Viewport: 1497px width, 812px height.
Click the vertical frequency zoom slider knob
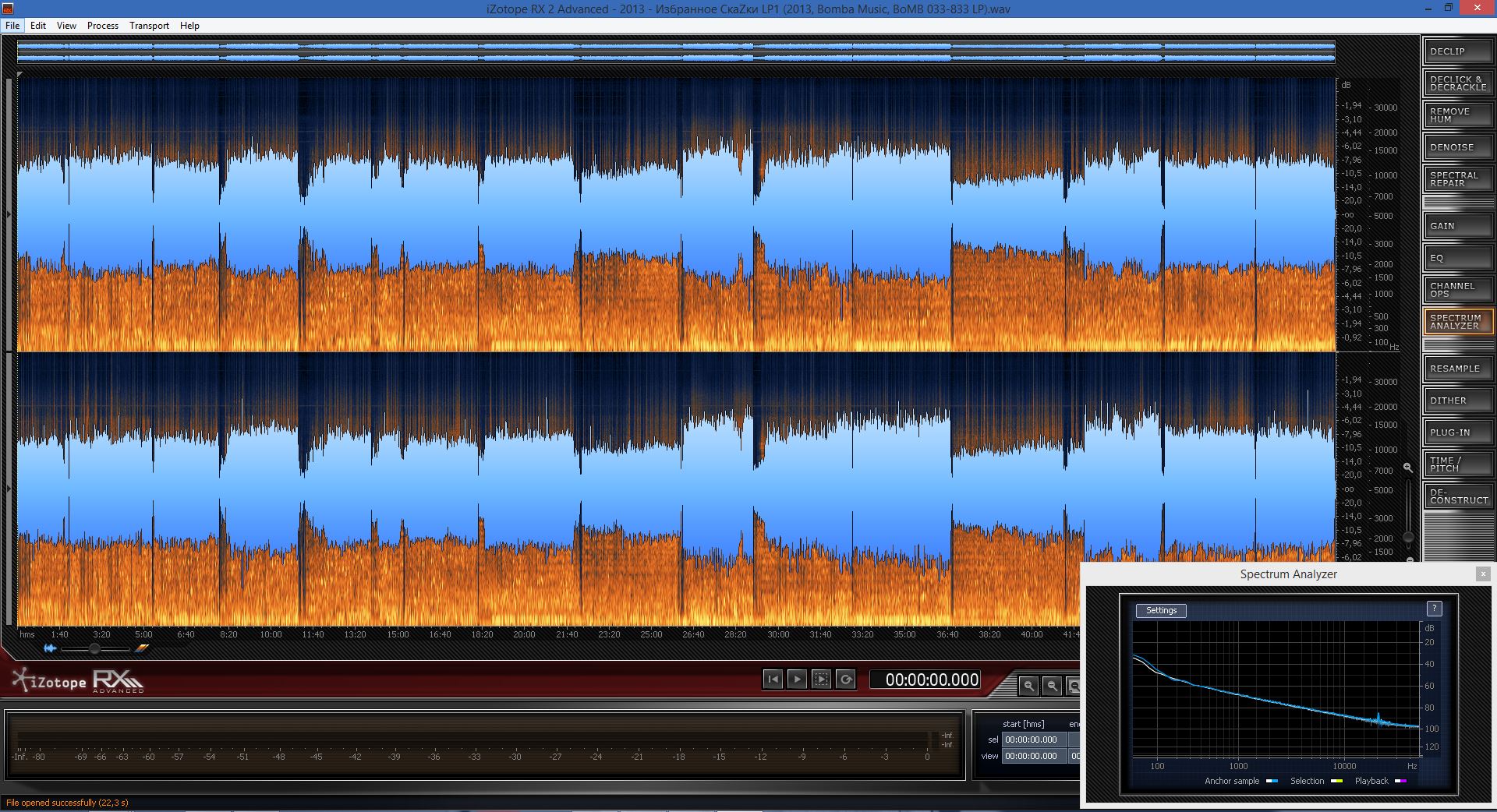(x=1408, y=537)
